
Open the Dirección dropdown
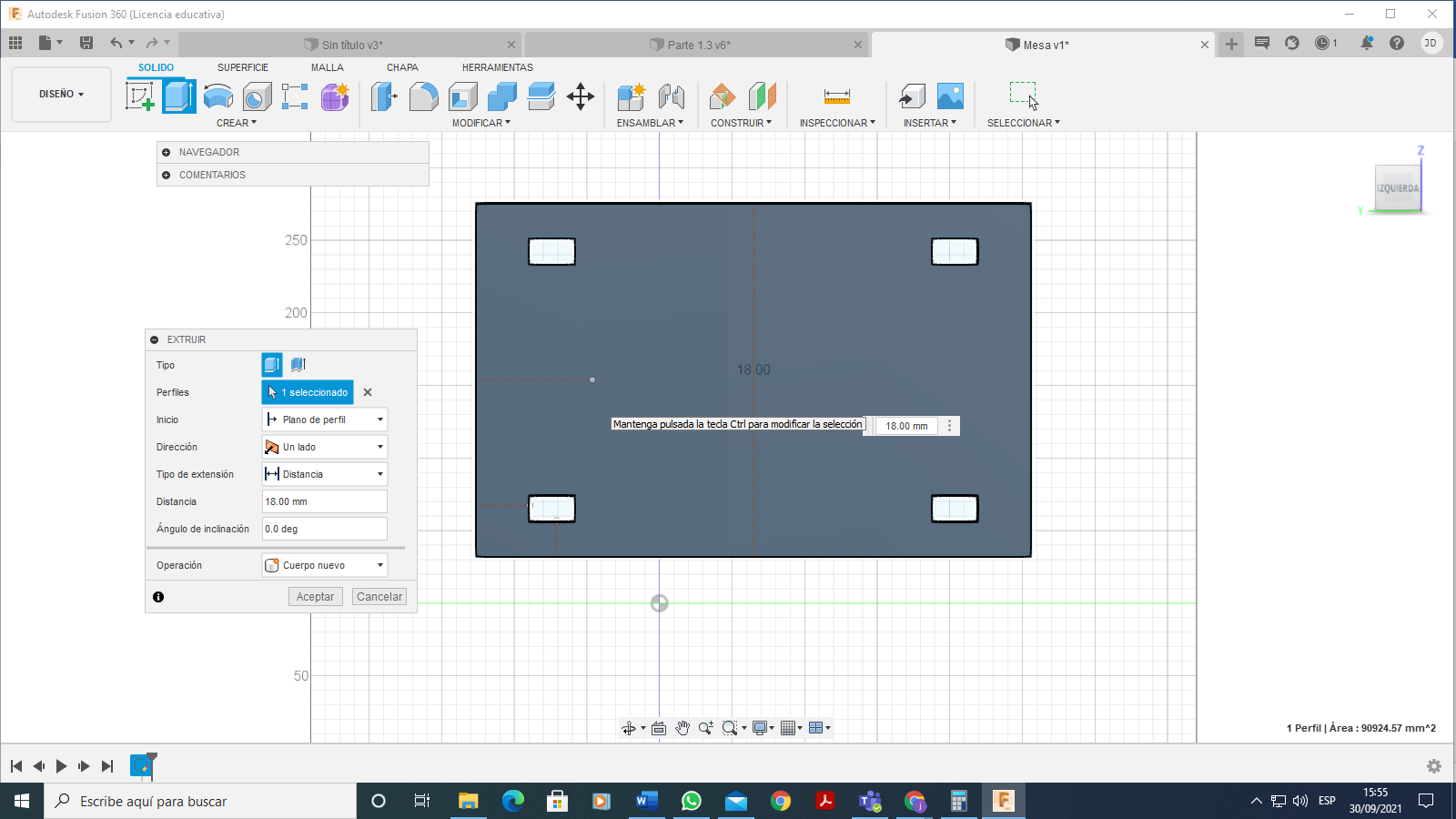coord(325,447)
